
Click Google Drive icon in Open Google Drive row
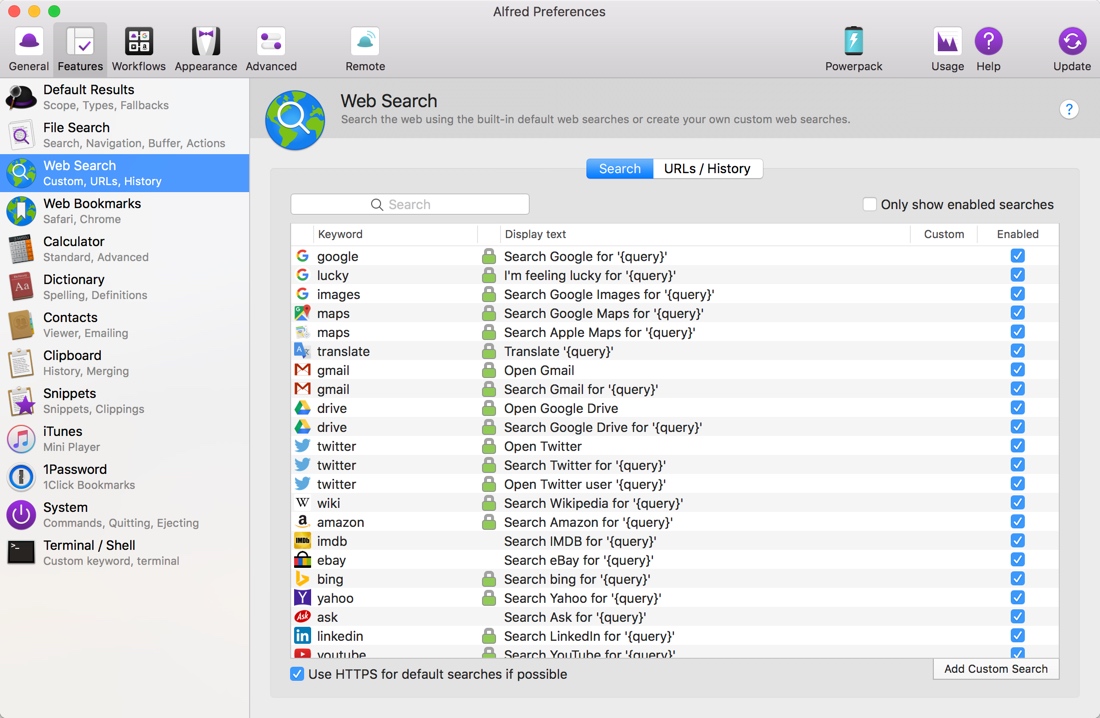click(302, 408)
